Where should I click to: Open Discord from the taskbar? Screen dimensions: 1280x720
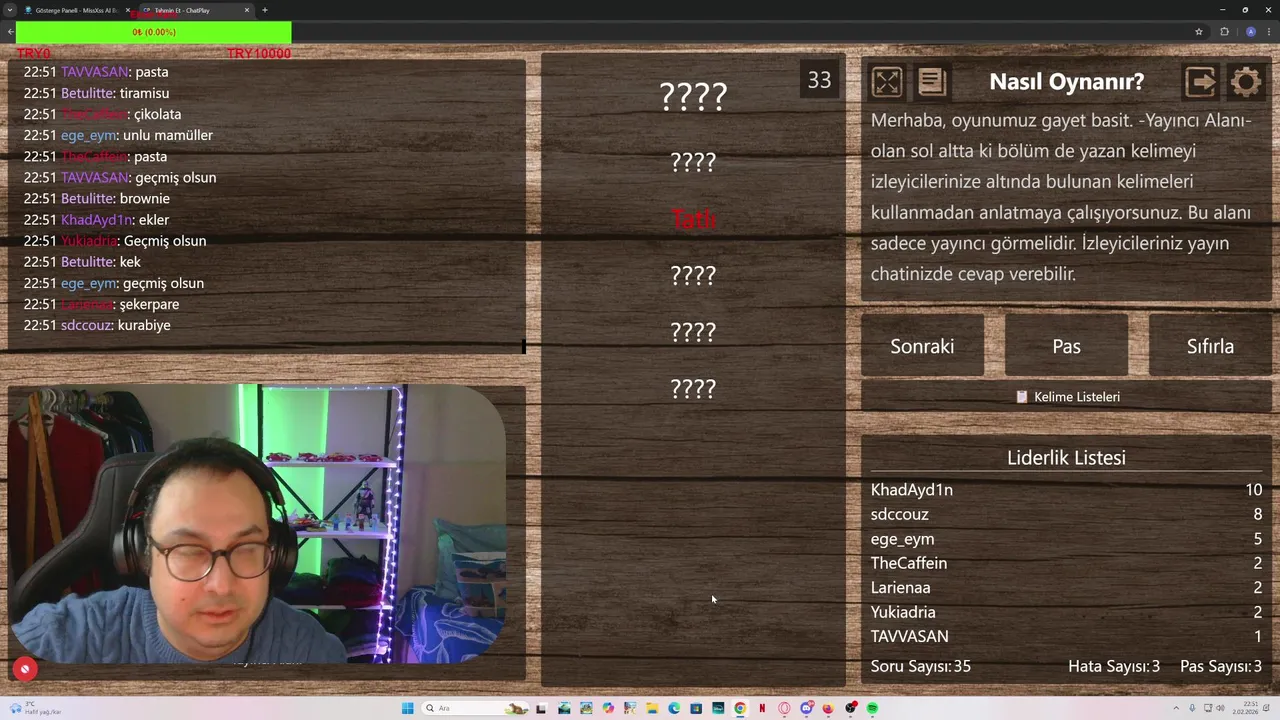pyautogui.click(x=806, y=708)
